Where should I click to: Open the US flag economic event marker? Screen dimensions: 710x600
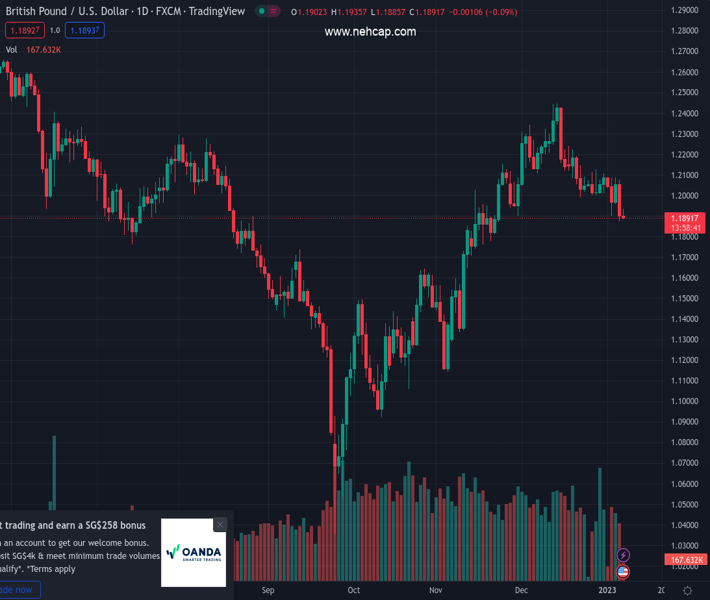pyautogui.click(x=623, y=572)
